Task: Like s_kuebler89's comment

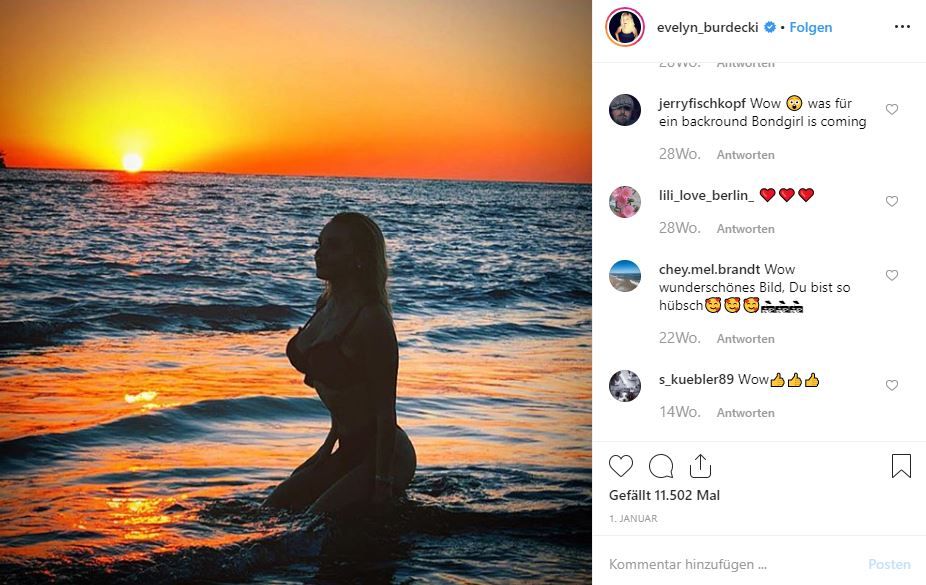Action: pos(892,385)
